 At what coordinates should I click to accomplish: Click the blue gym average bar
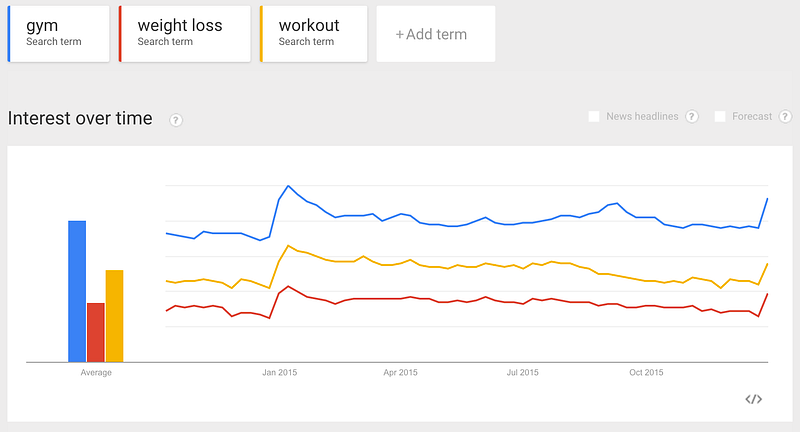coord(77,291)
